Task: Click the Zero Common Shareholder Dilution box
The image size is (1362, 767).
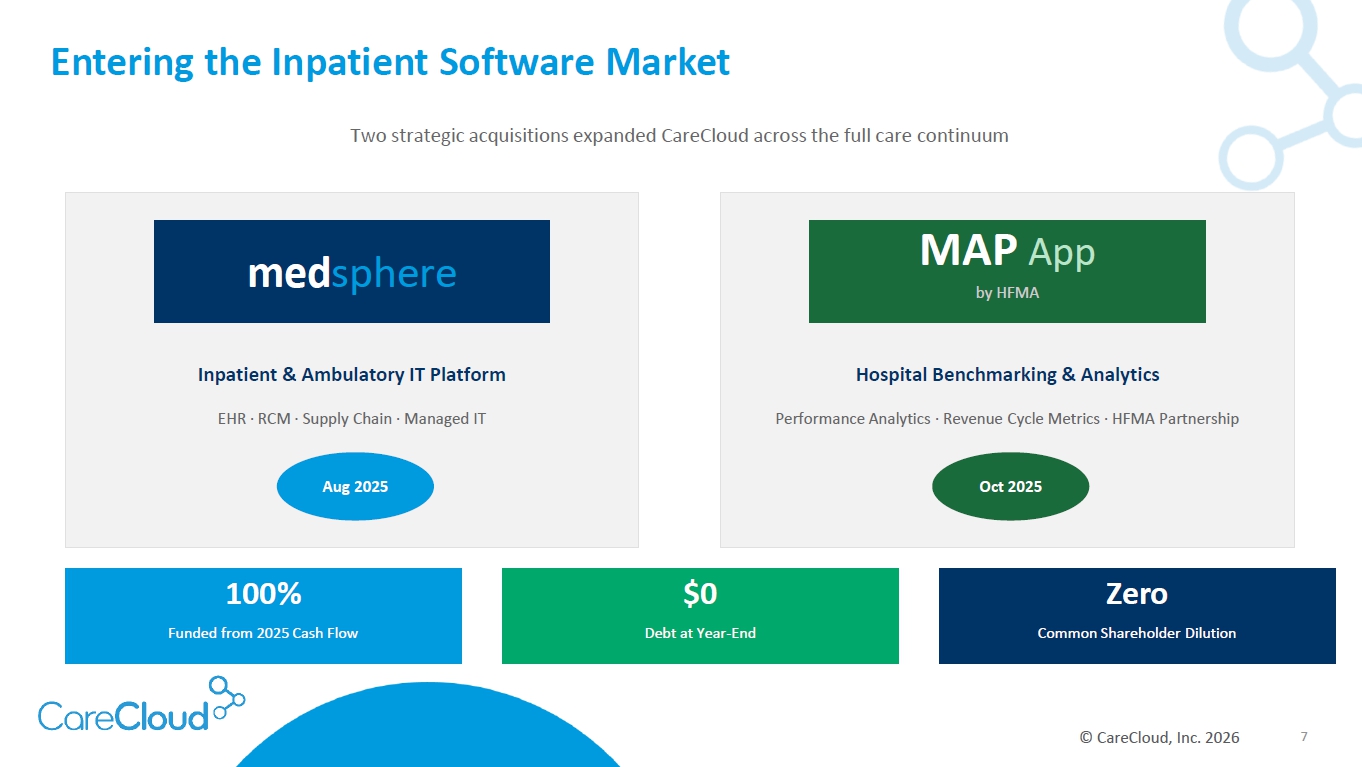Action: tap(1137, 615)
